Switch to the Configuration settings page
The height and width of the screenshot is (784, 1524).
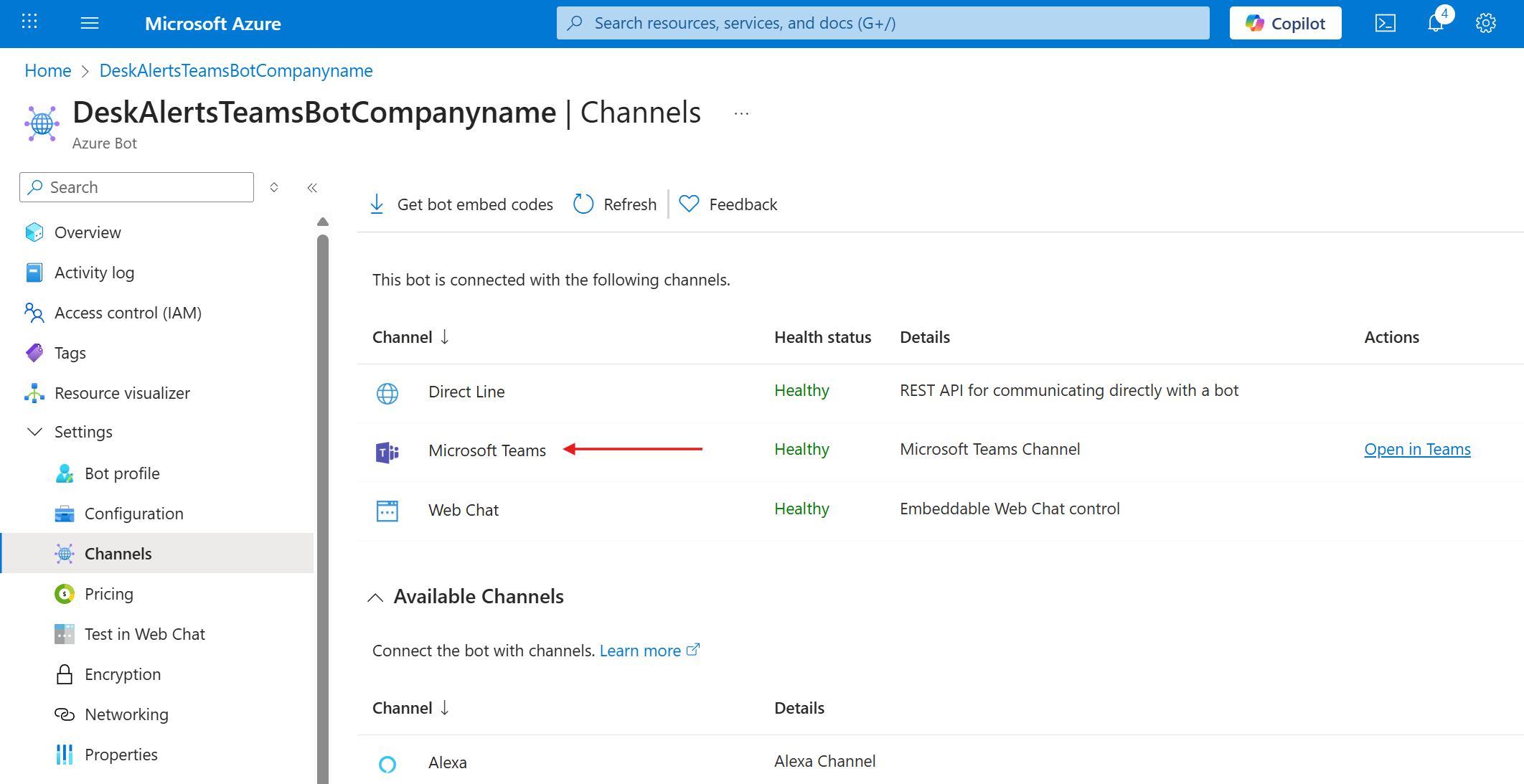point(134,513)
